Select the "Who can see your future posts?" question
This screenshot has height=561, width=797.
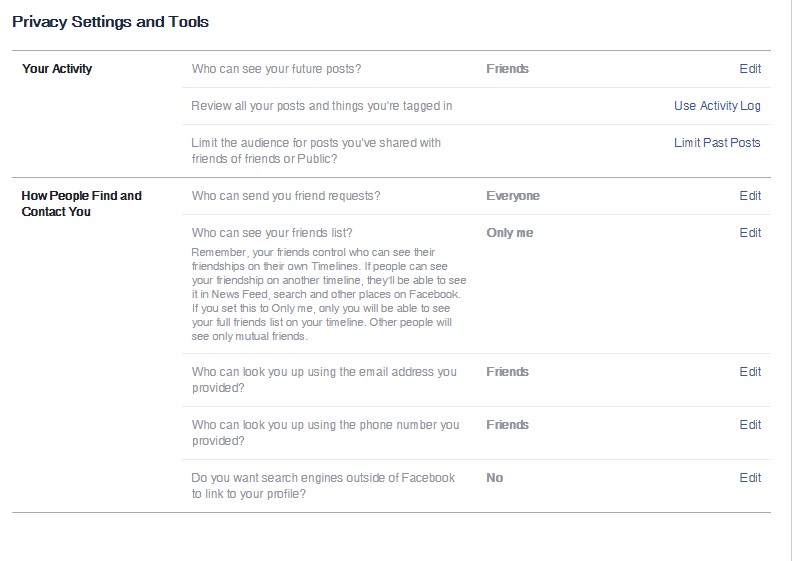tap(276, 69)
